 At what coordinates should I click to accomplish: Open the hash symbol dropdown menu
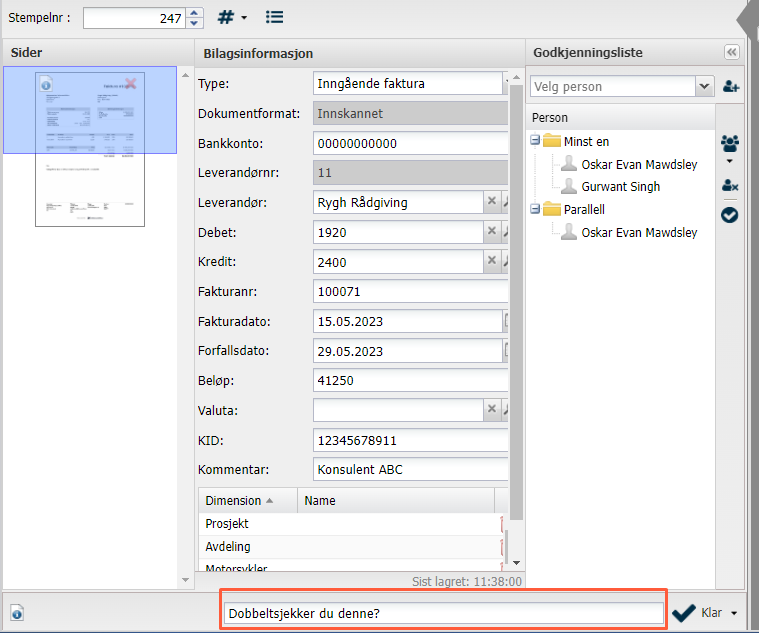pyautogui.click(x=232, y=18)
